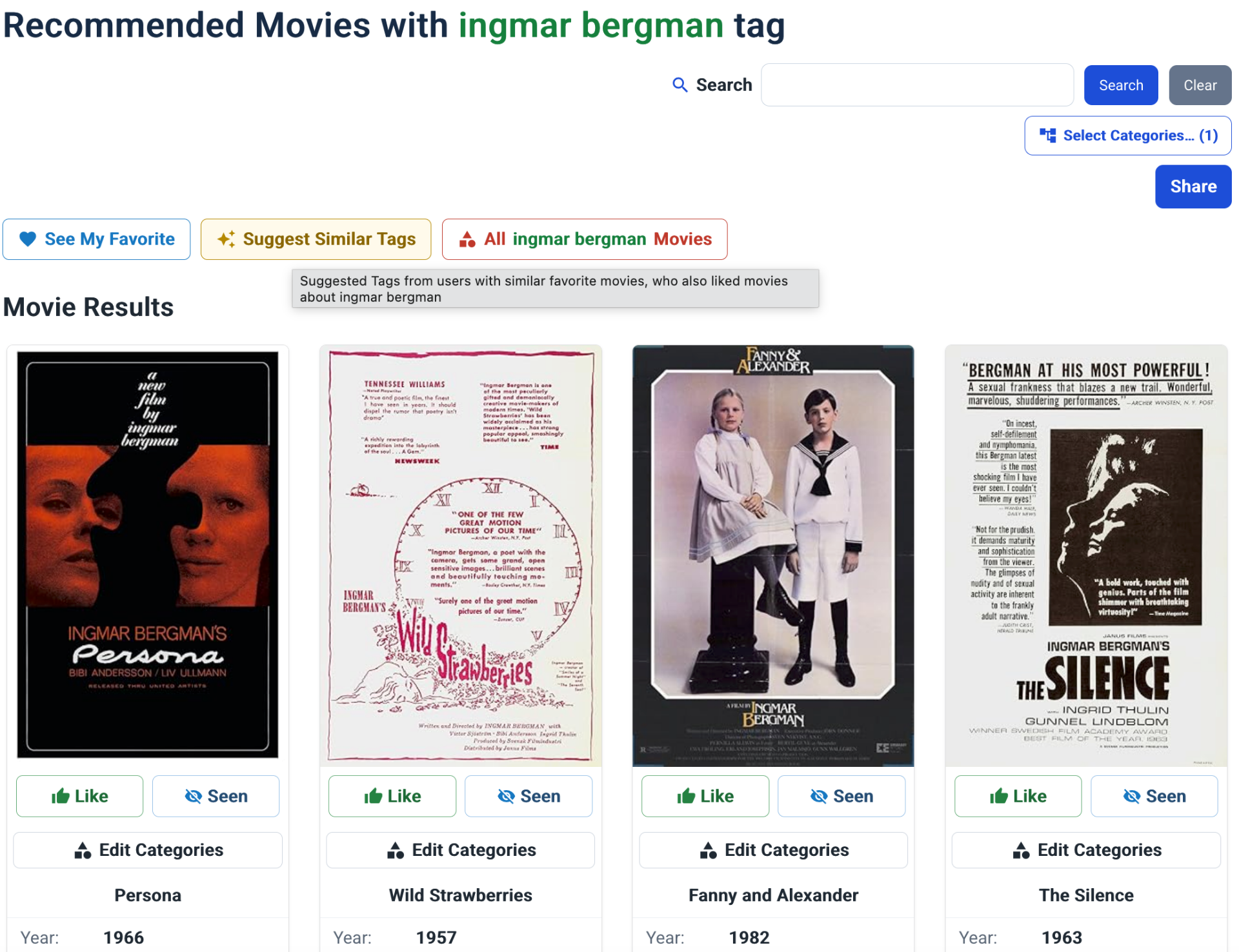
Task: Click the thumbs-up icon for Fanny and Alexander
Action: (x=686, y=796)
